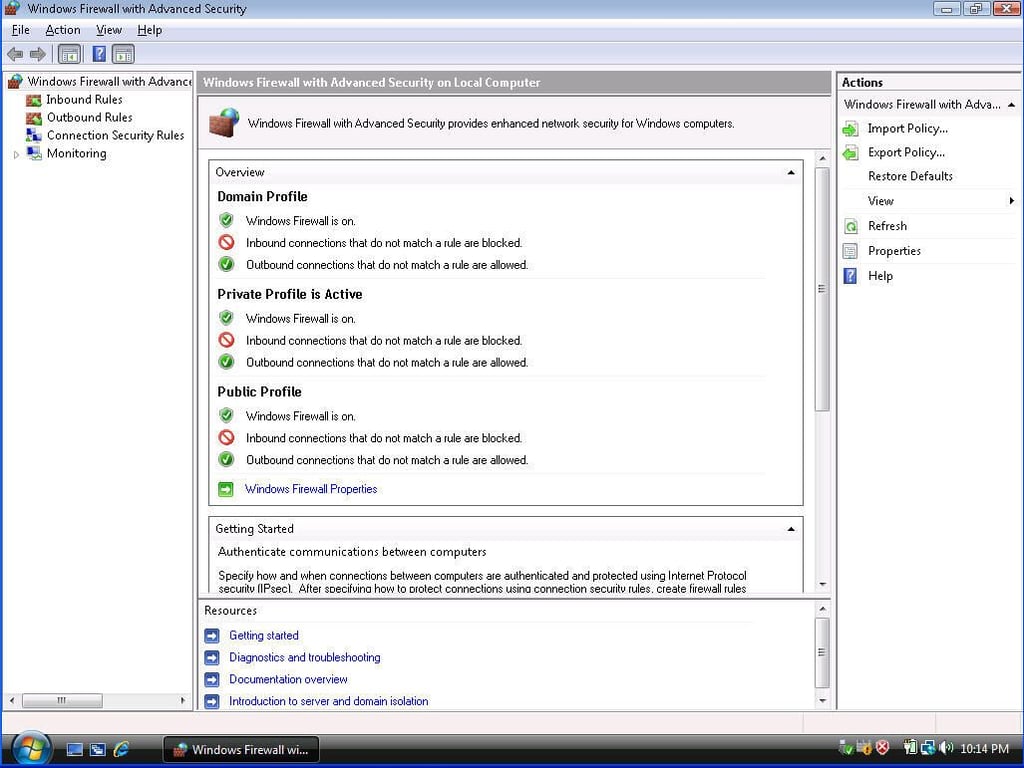The width and height of the screenshot is (1024, 768).
Task: Click the Show Desktop quick launch icon
Action: pyautogui.click(x=74, y=750)
